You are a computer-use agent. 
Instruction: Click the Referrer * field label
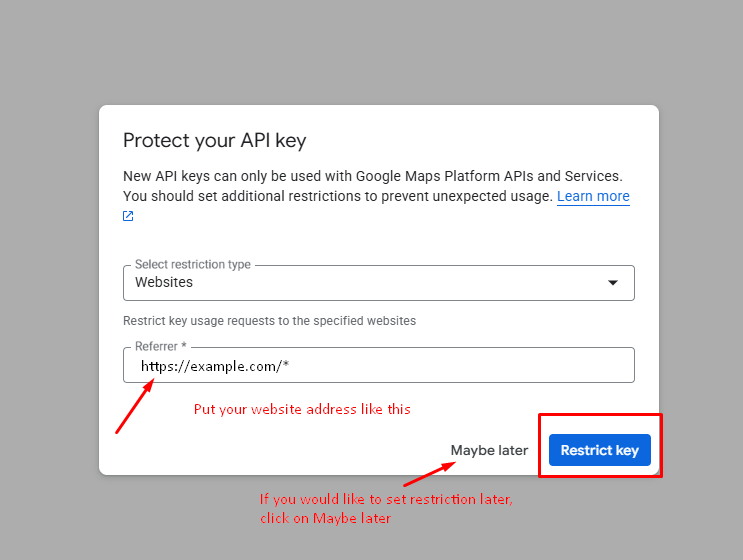tap(161, 347)
